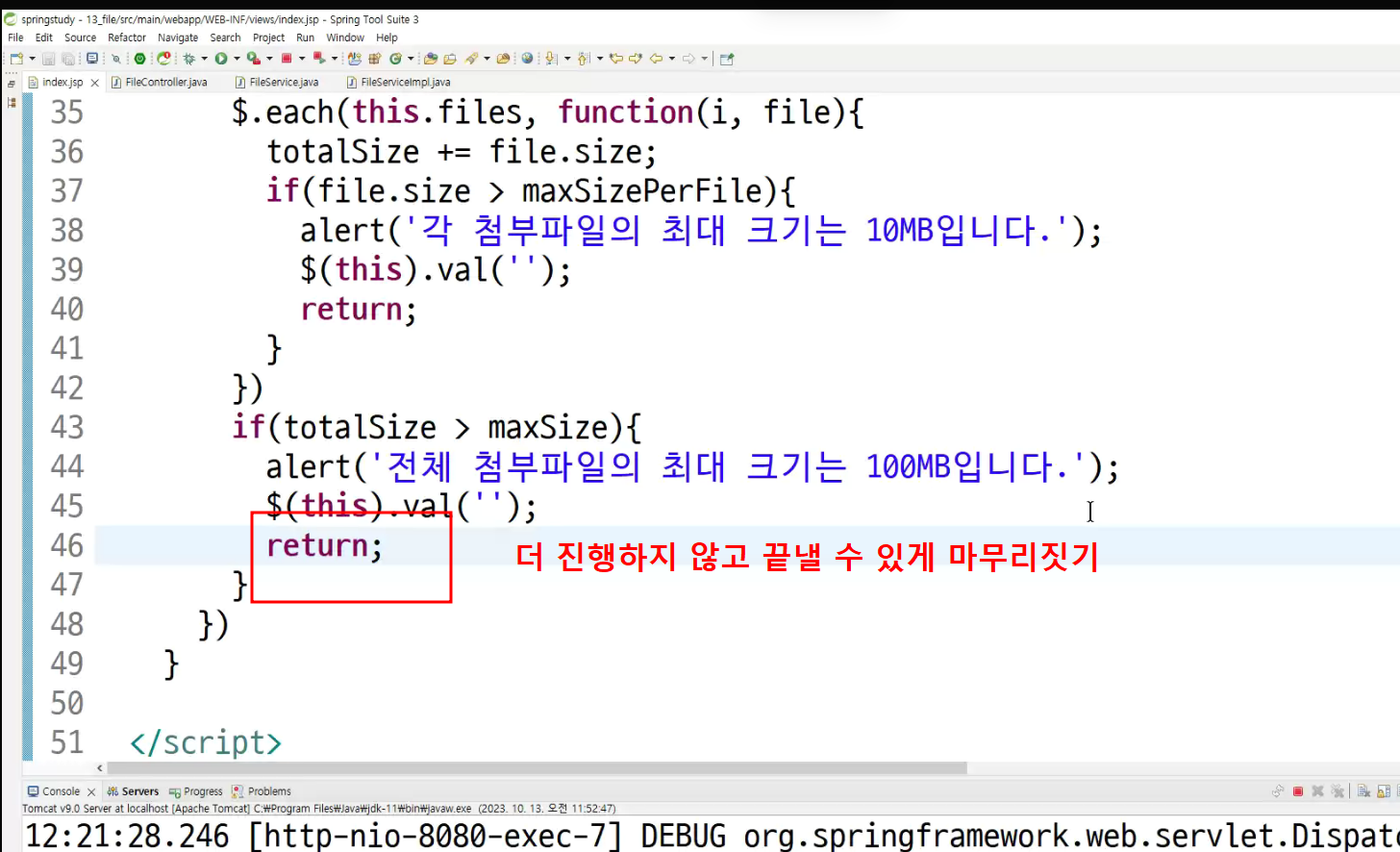Toggle the Scroll Lock console icon

tap(1384, 791)
